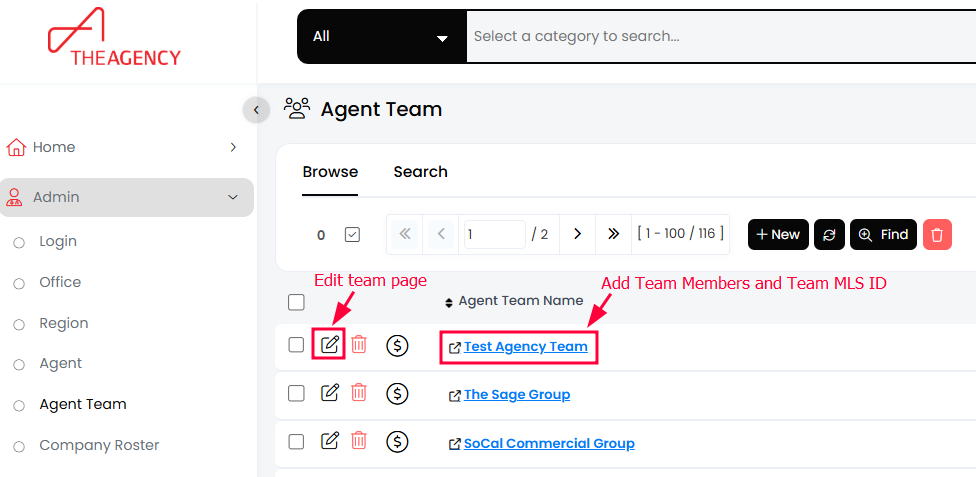Open Company Roster in the sidebar
Screen dimensions: 976x477
point(99,445)
